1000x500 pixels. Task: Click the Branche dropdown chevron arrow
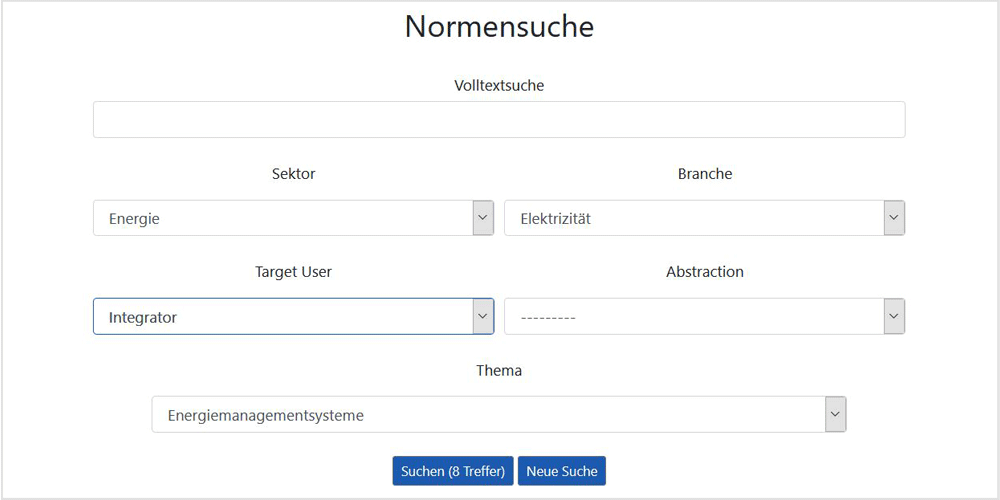[x=894, y=218]
